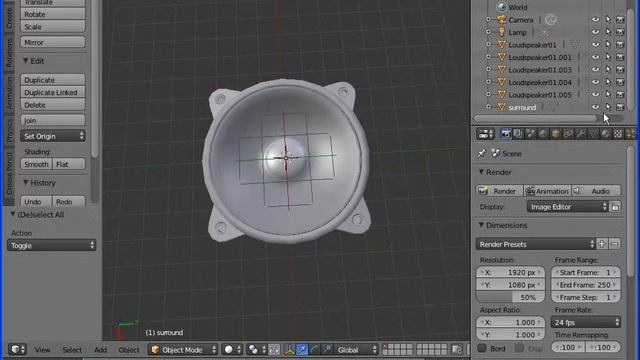The height and width of the screenshot is (360, 640).
Task: Hide Loudspeaker01.001 using its eye icon
Action: (x=596, y=57)
